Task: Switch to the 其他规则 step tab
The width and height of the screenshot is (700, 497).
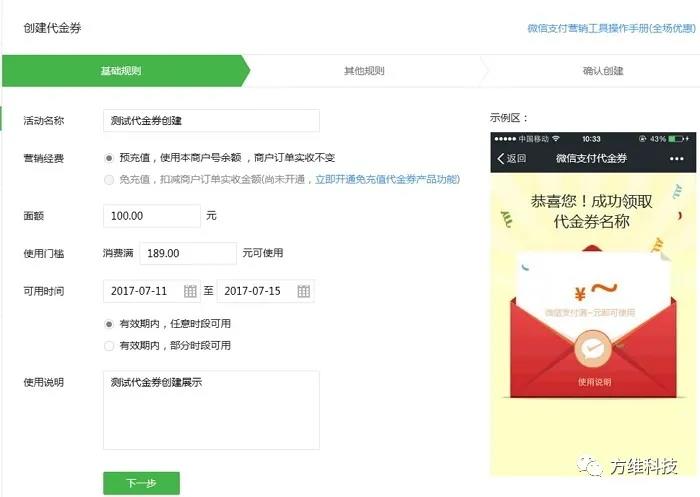Action: point(364,71)
